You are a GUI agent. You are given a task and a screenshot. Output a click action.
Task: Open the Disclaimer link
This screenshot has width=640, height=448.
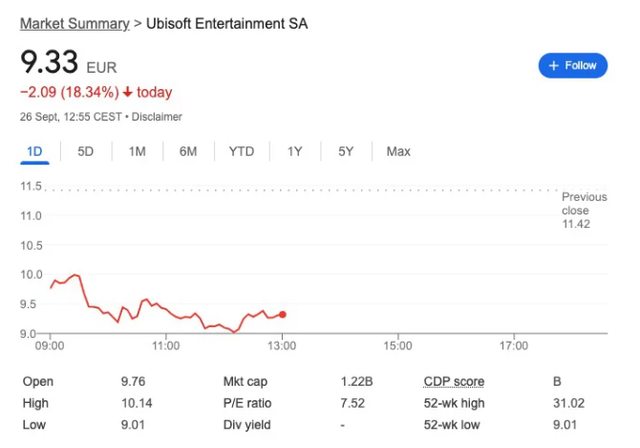pos(156,116)
